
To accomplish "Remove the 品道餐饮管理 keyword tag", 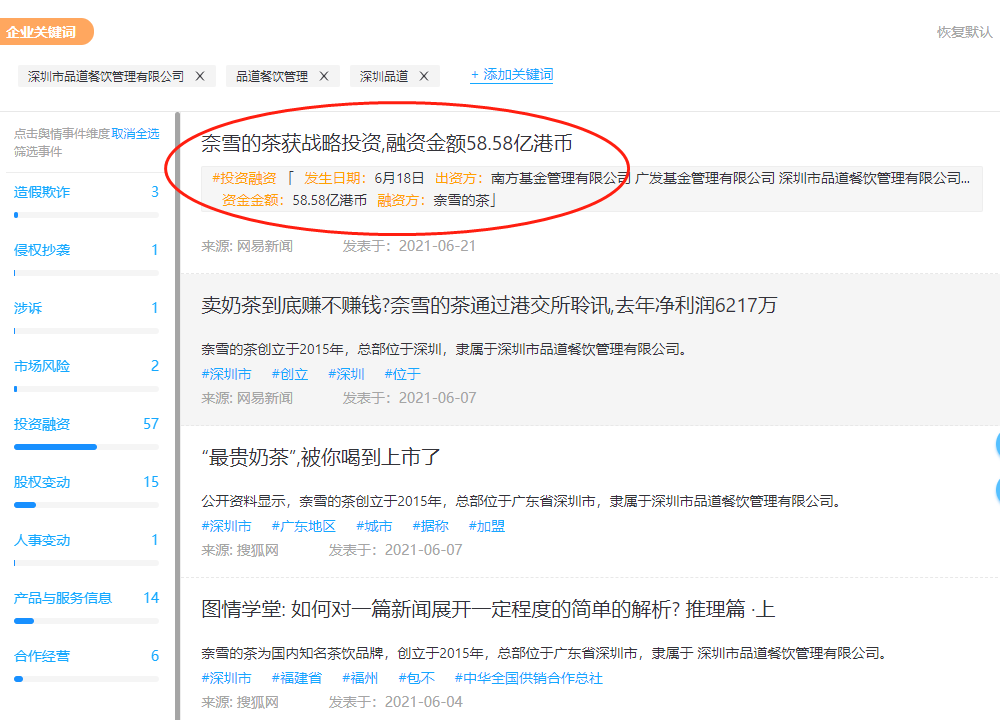I will click(324, 77).
